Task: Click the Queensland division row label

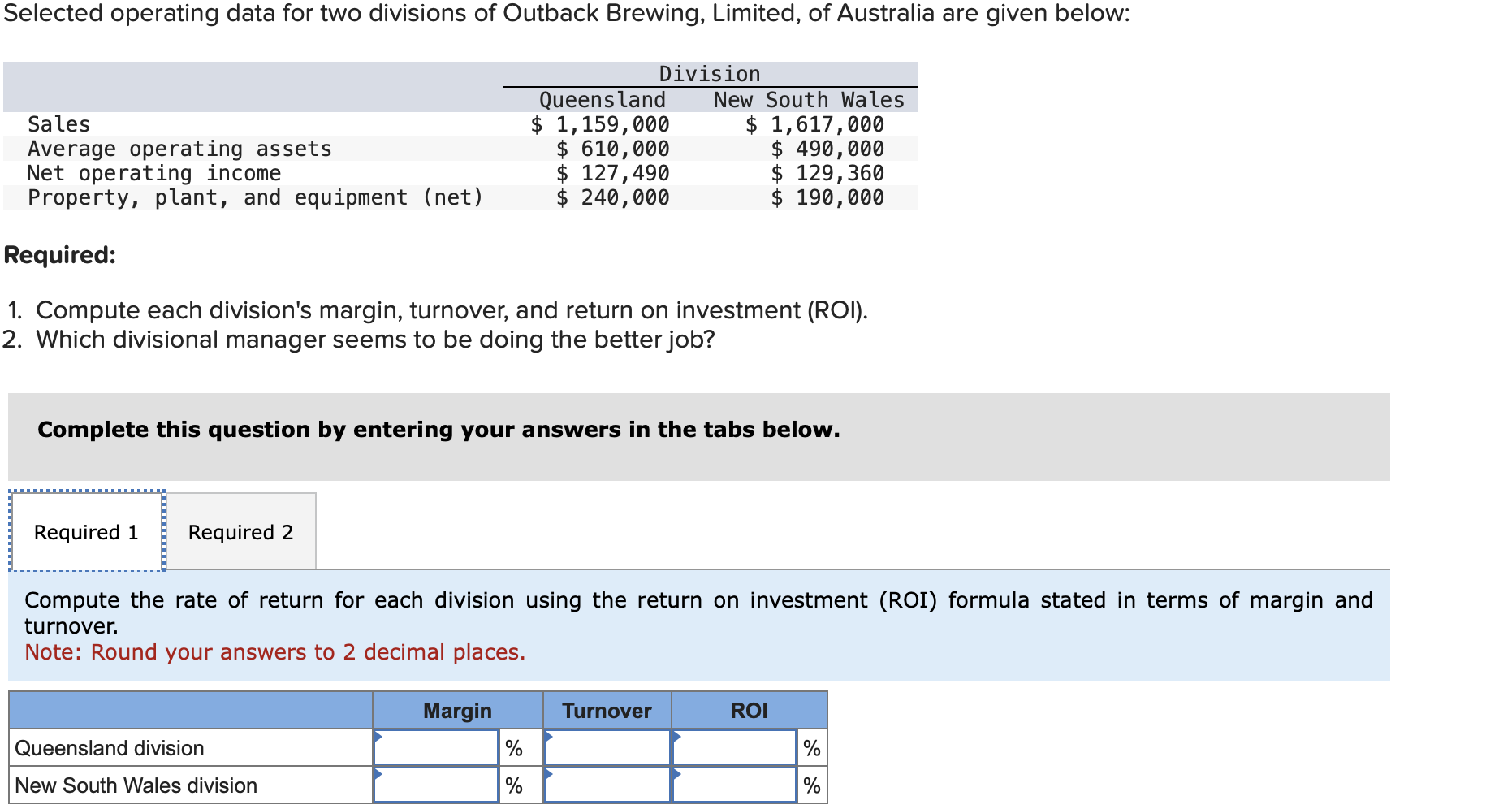Action: coord(110,747)
